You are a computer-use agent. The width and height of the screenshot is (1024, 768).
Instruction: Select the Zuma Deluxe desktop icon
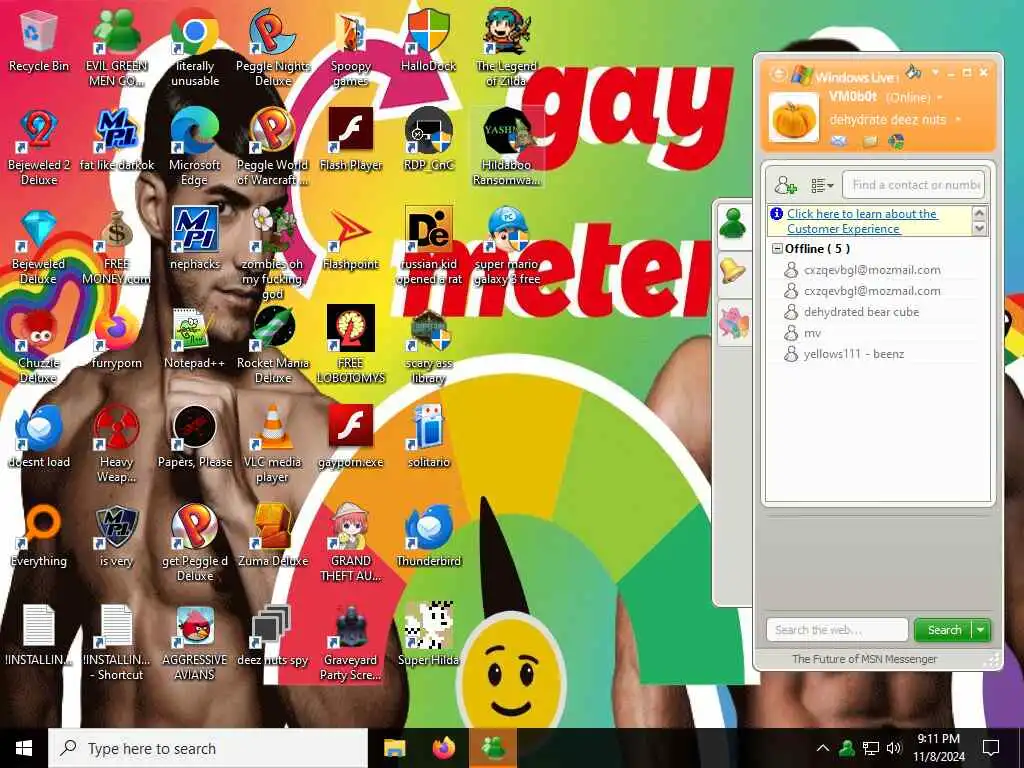[272, 535]
